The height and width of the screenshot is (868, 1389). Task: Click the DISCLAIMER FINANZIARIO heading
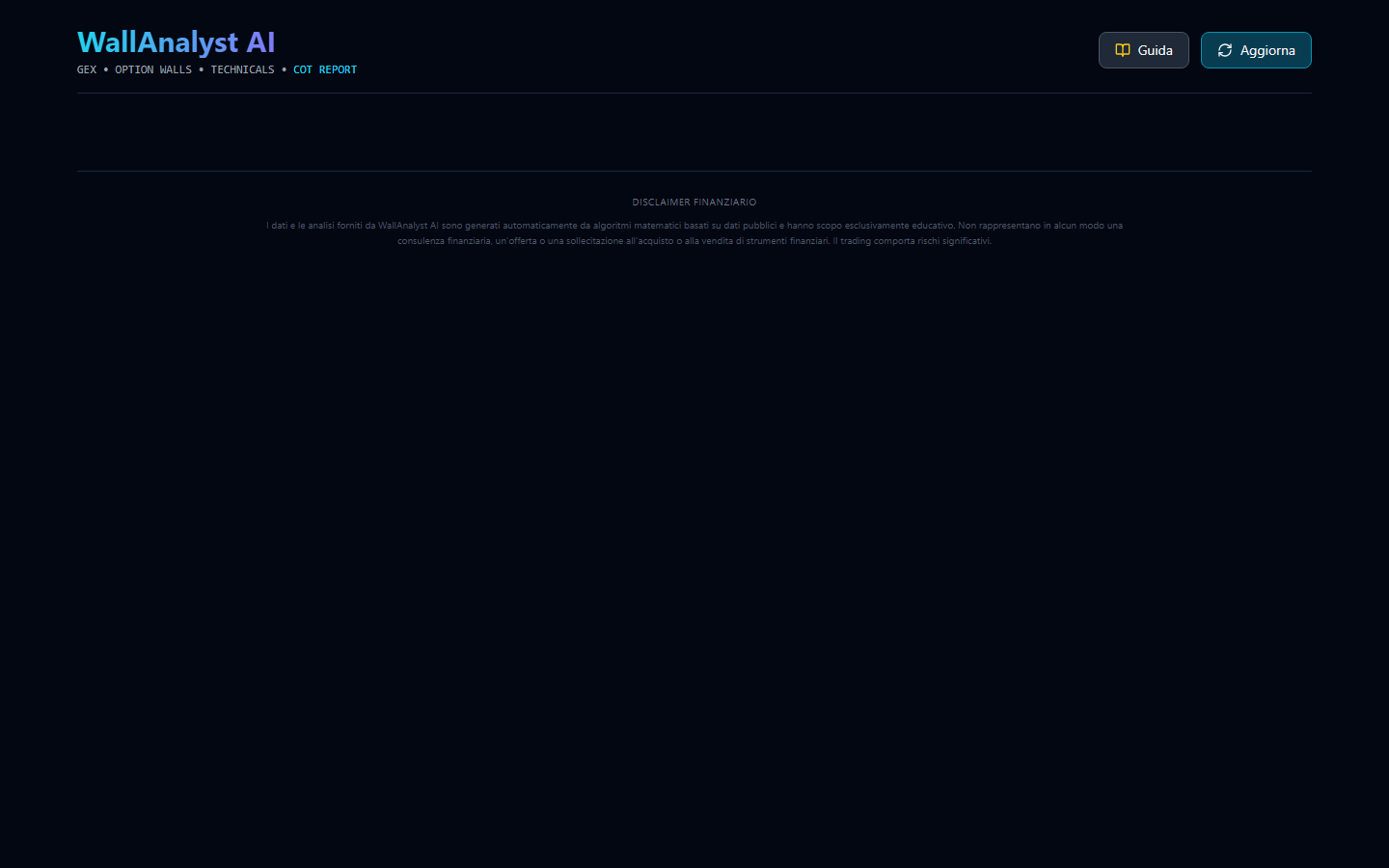click(x=694, y=202)
